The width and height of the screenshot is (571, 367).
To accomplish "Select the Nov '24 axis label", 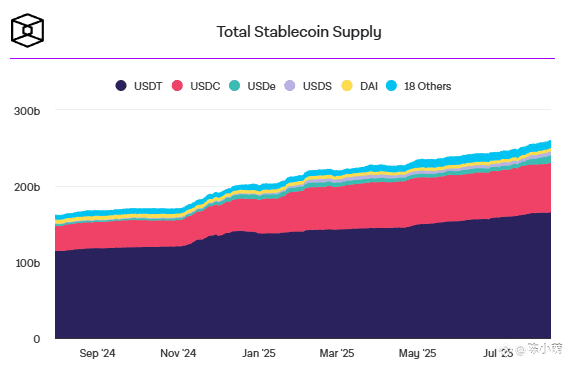I will 178,353.
